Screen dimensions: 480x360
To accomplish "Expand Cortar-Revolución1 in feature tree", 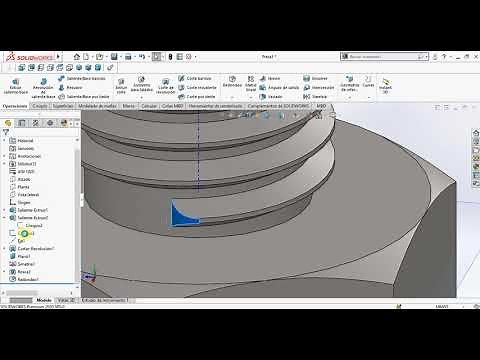I will 4,249.
